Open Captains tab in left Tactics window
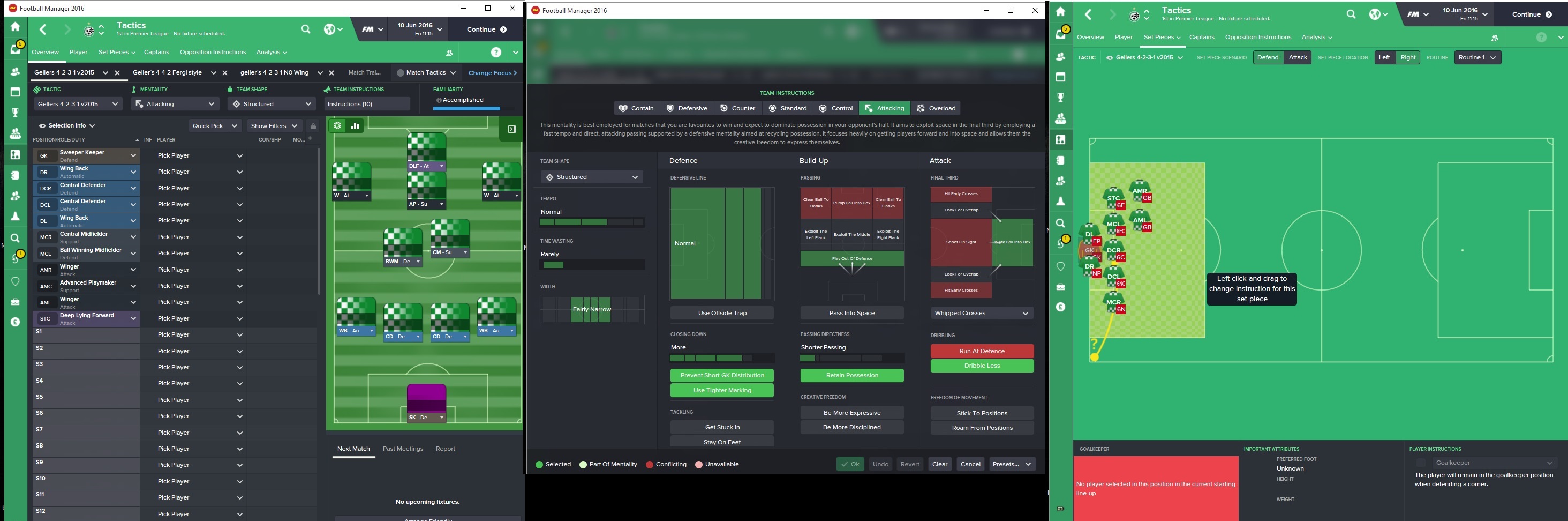1568x521 pixels. point(156,53)
